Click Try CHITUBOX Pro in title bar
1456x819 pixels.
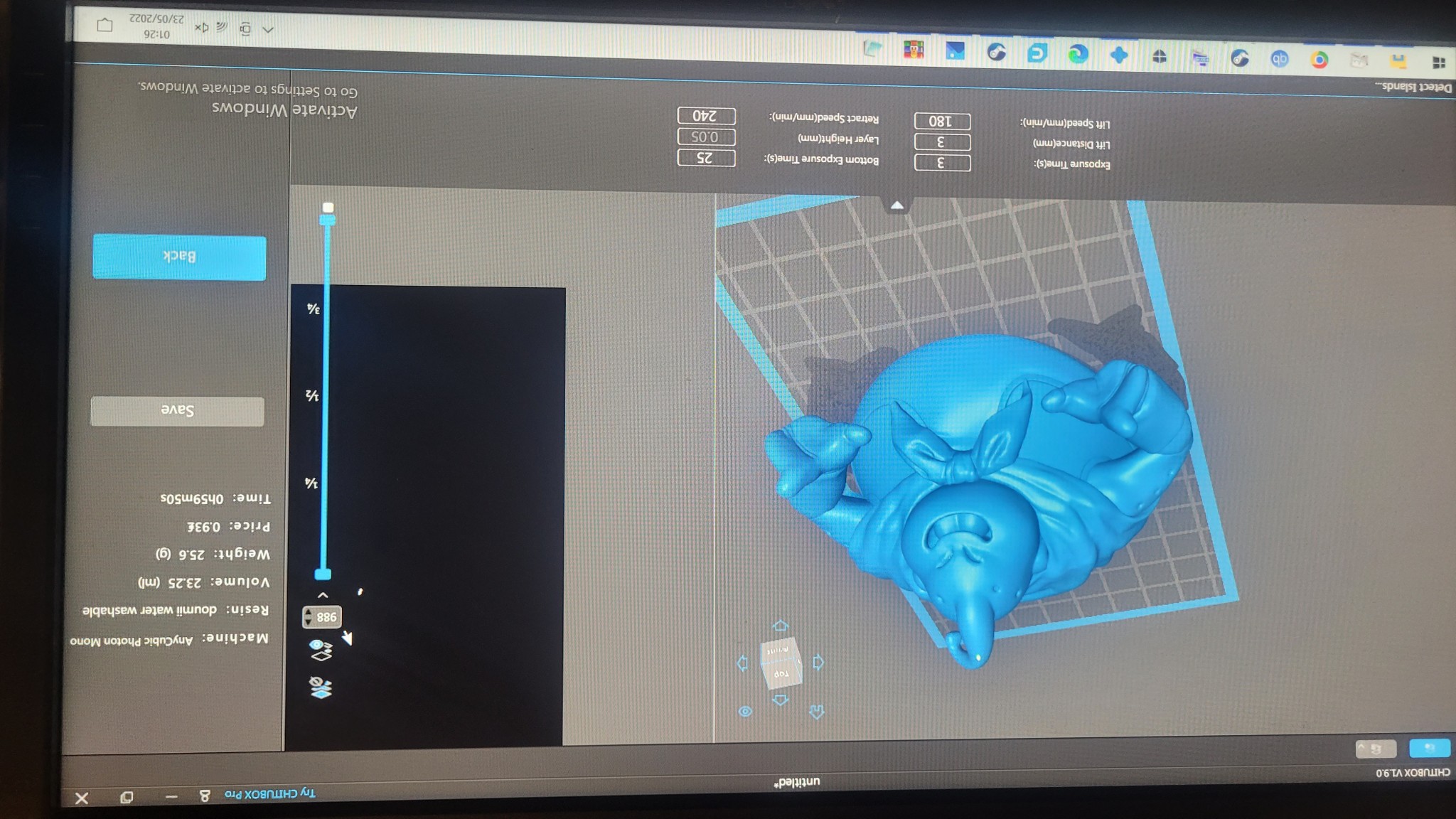pyautogui.click(x=270, y=793)
